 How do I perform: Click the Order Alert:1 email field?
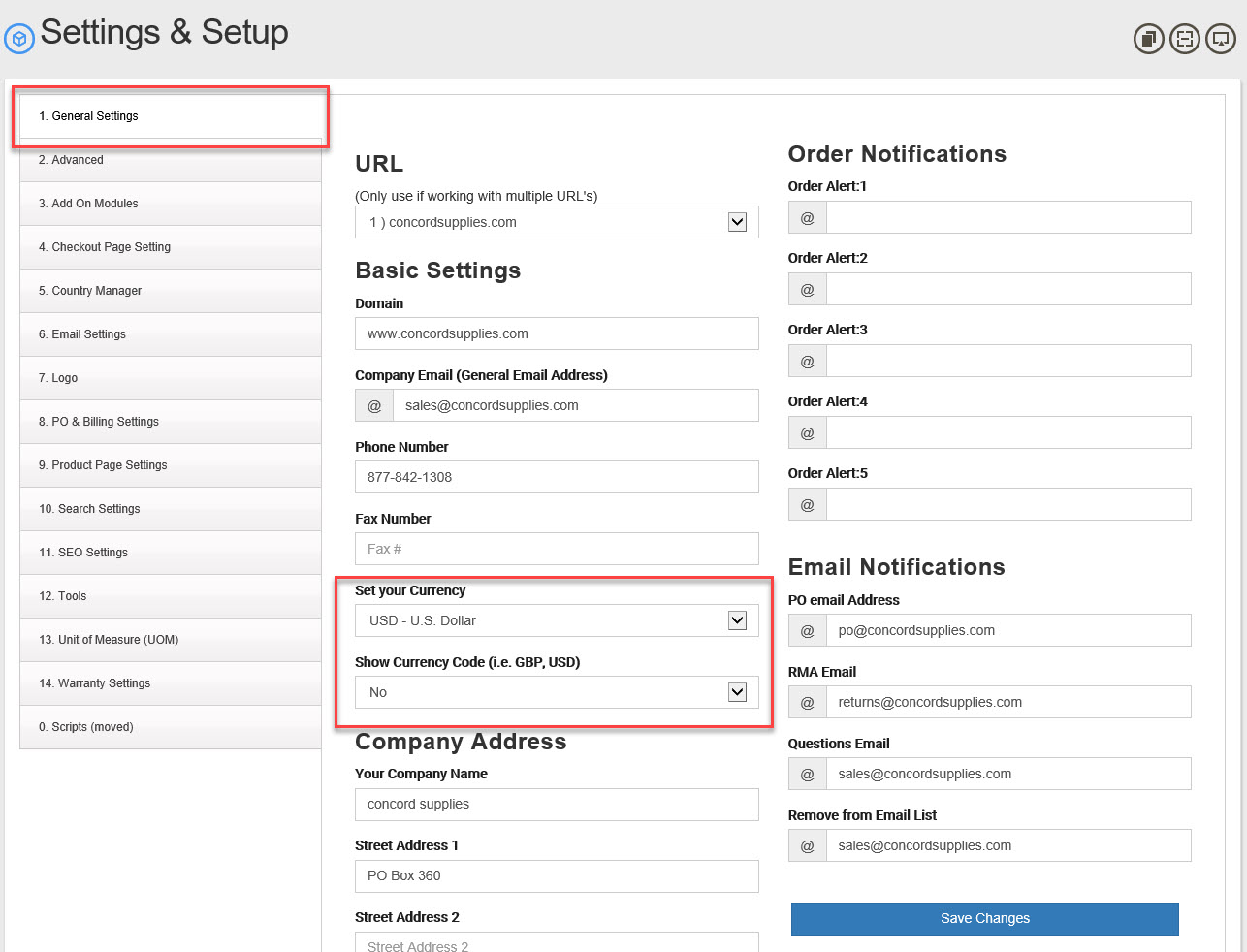(x=1007, y=217)
